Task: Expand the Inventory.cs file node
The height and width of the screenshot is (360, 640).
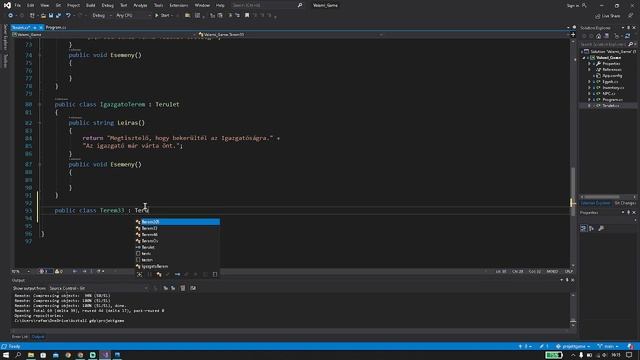Action: 589,88
